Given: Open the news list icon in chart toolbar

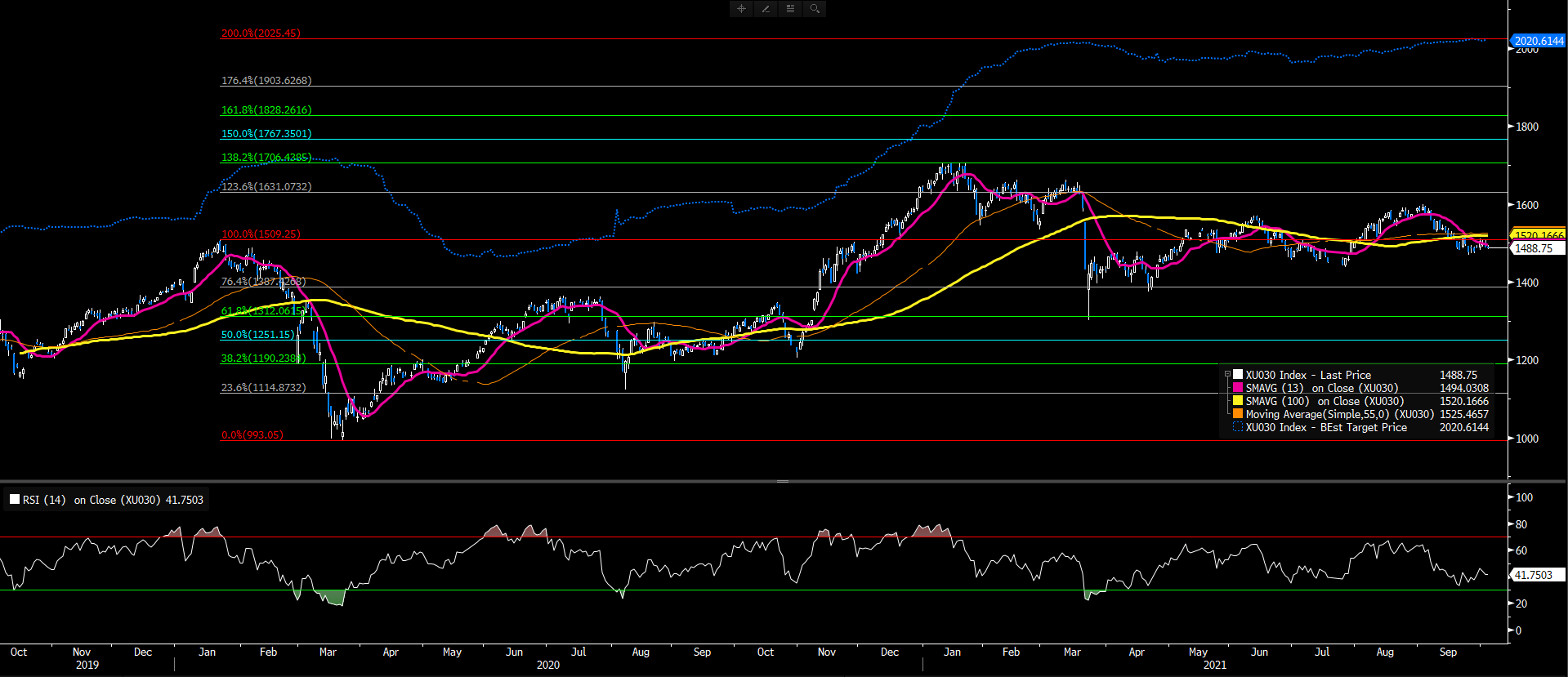Looking at the screenshot, I should pyautogui.click(x=790, y=9).
